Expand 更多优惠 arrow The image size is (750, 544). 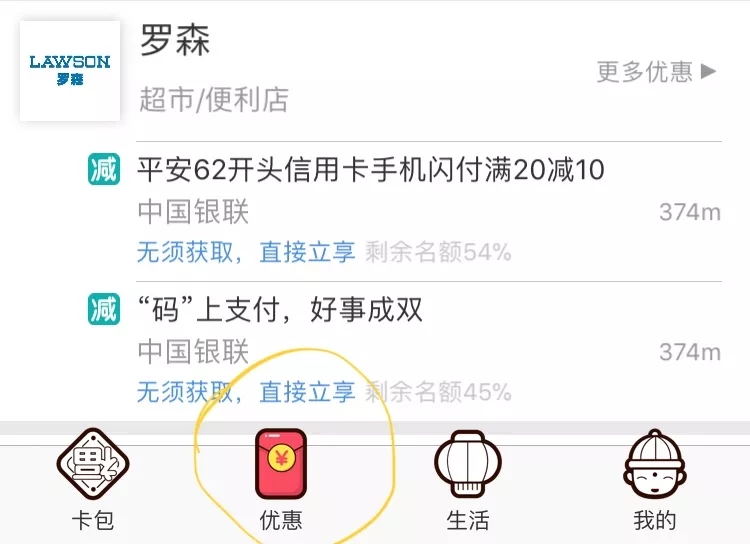tap(708, 71)
